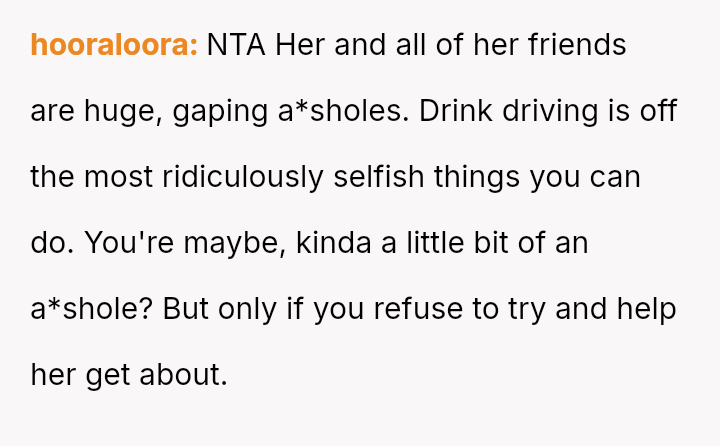Click the word "ridiculously" in the comment

(x=243, y=178)
